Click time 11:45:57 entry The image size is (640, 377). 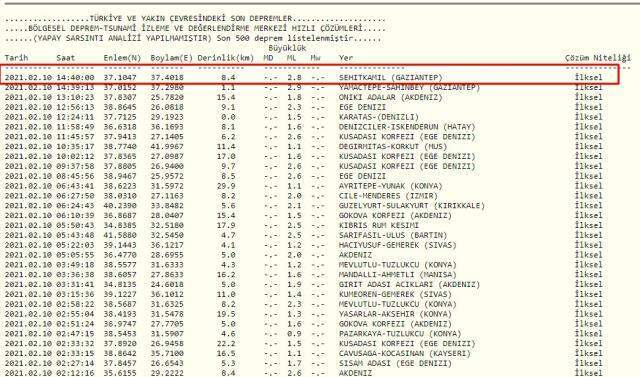75,137
